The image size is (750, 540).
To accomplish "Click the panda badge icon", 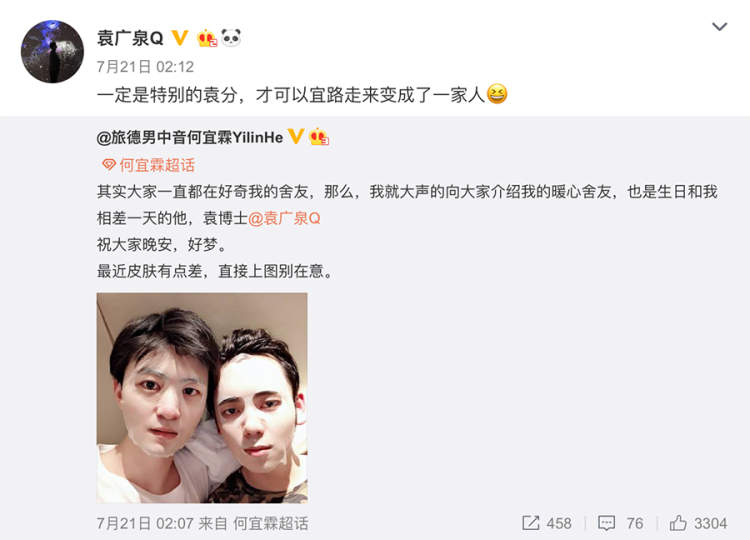I will (x=231, y=37).
